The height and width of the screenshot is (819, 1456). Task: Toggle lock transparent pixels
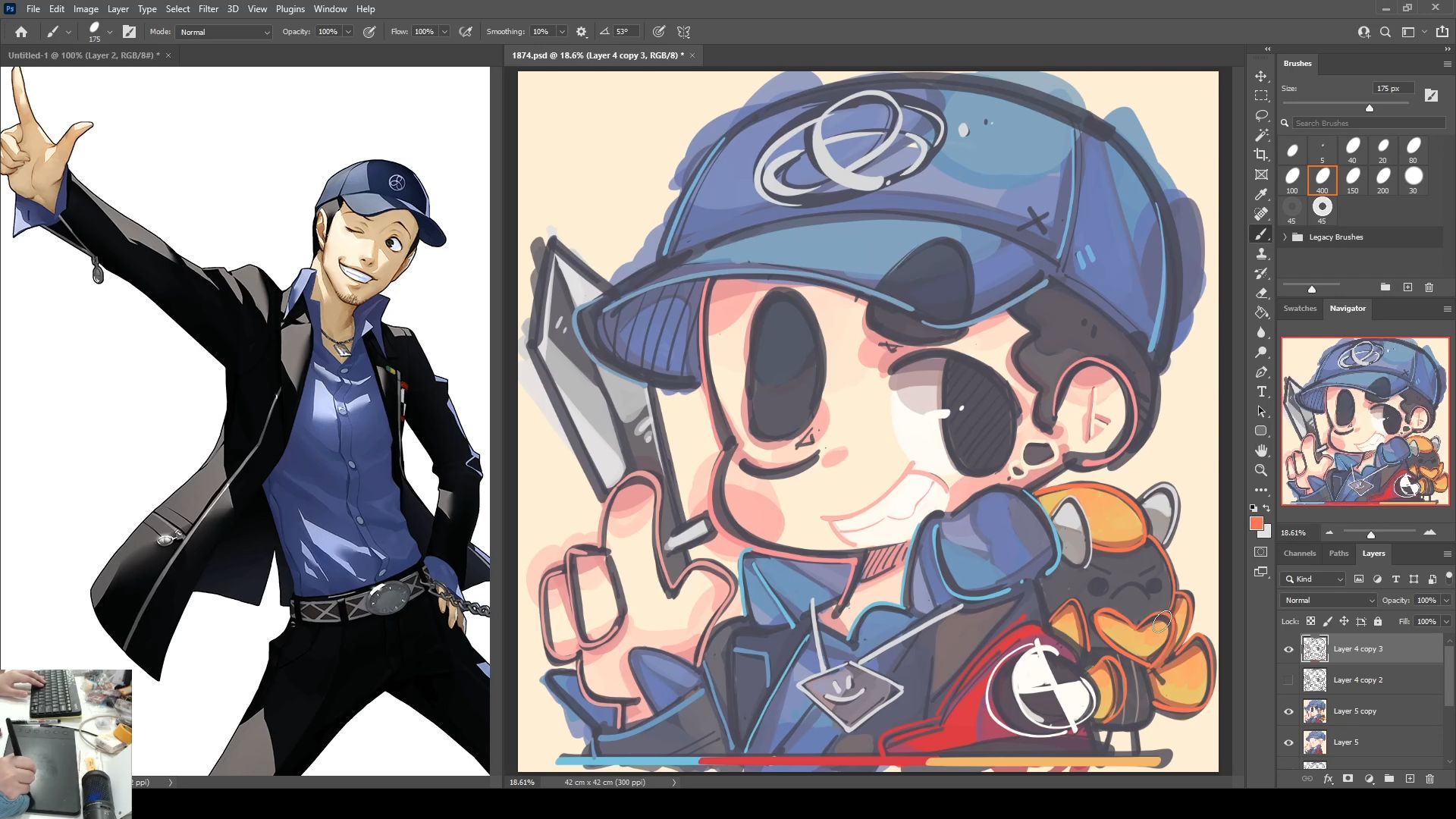pos(1310,621)
